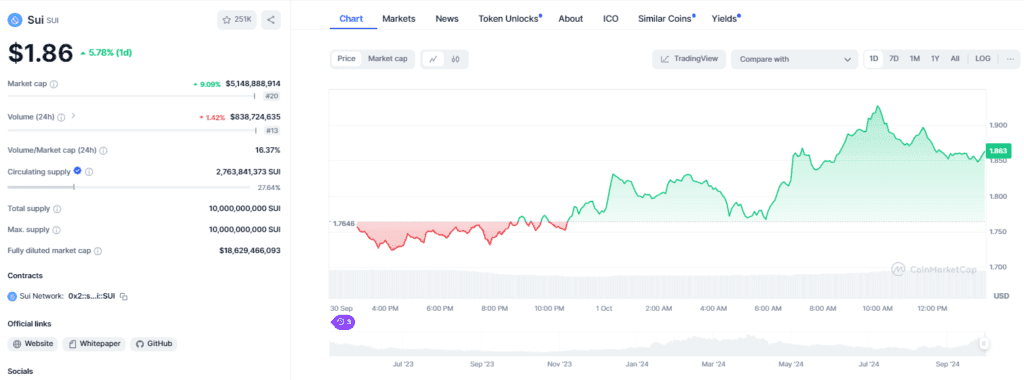
Task: Click the 5.78% (1d) price change
Action: [x=110, y=52]
